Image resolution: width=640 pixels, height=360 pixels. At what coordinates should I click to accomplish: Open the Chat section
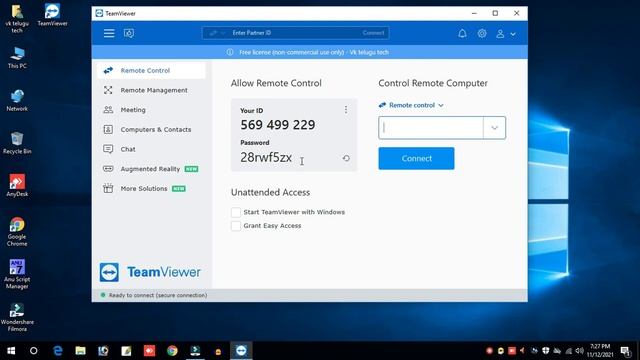coord(151,149)
